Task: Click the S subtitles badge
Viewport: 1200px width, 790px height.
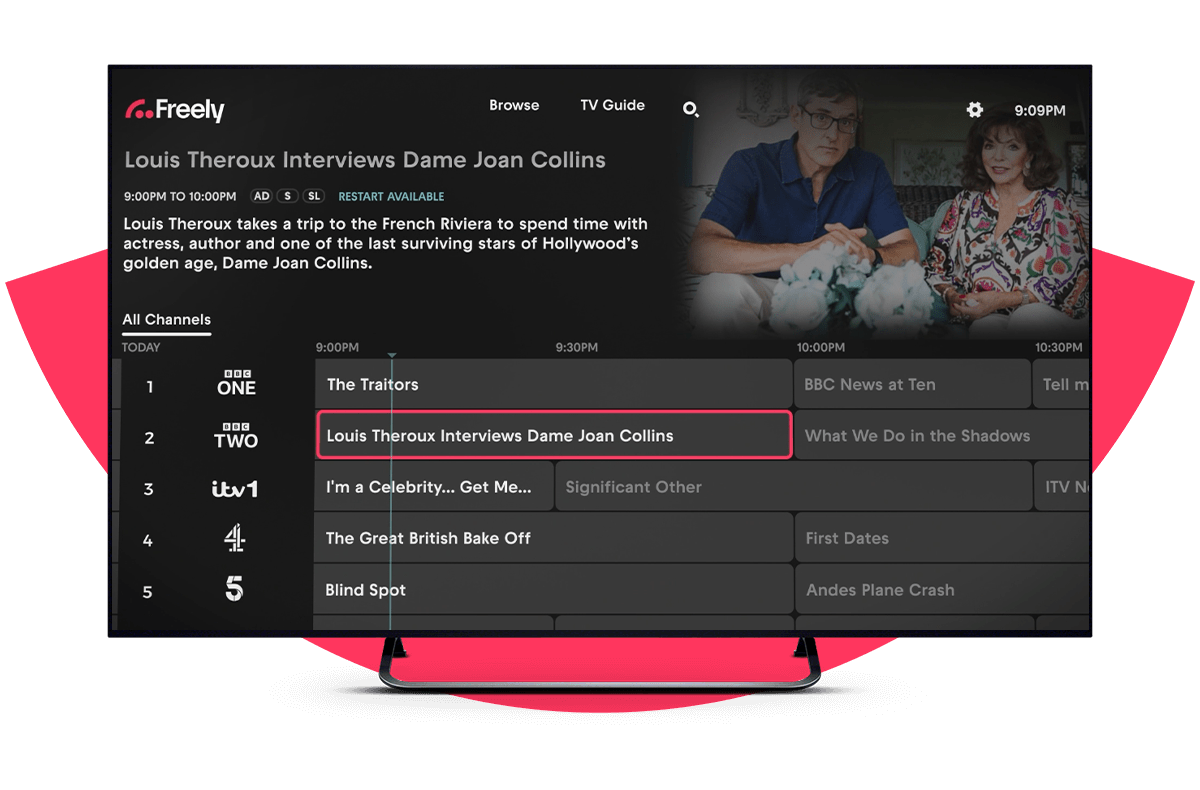Action: coord(289,196)
